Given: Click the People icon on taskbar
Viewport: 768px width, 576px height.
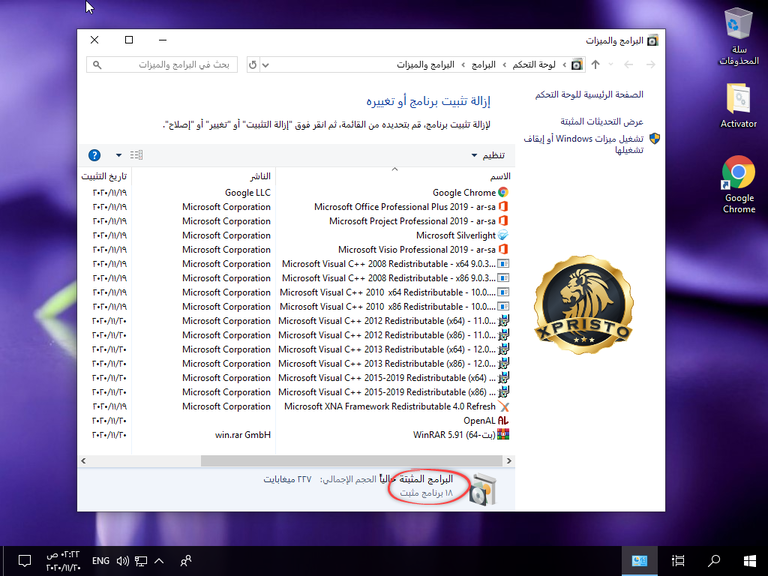Looking at the screenshot, I should pos(186,561).
